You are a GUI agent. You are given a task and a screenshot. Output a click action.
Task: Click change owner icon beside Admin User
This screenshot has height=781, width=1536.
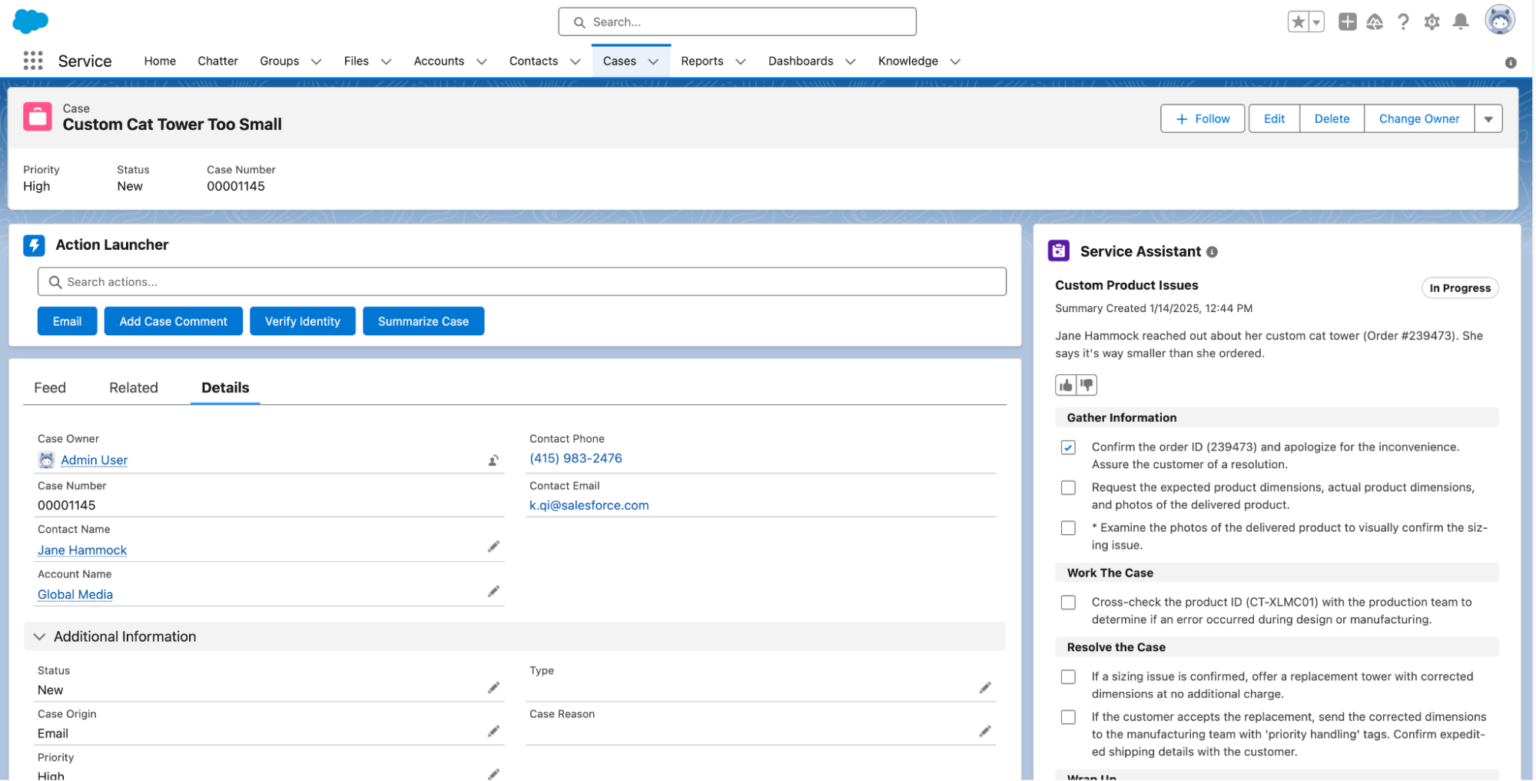pos(493,460)
